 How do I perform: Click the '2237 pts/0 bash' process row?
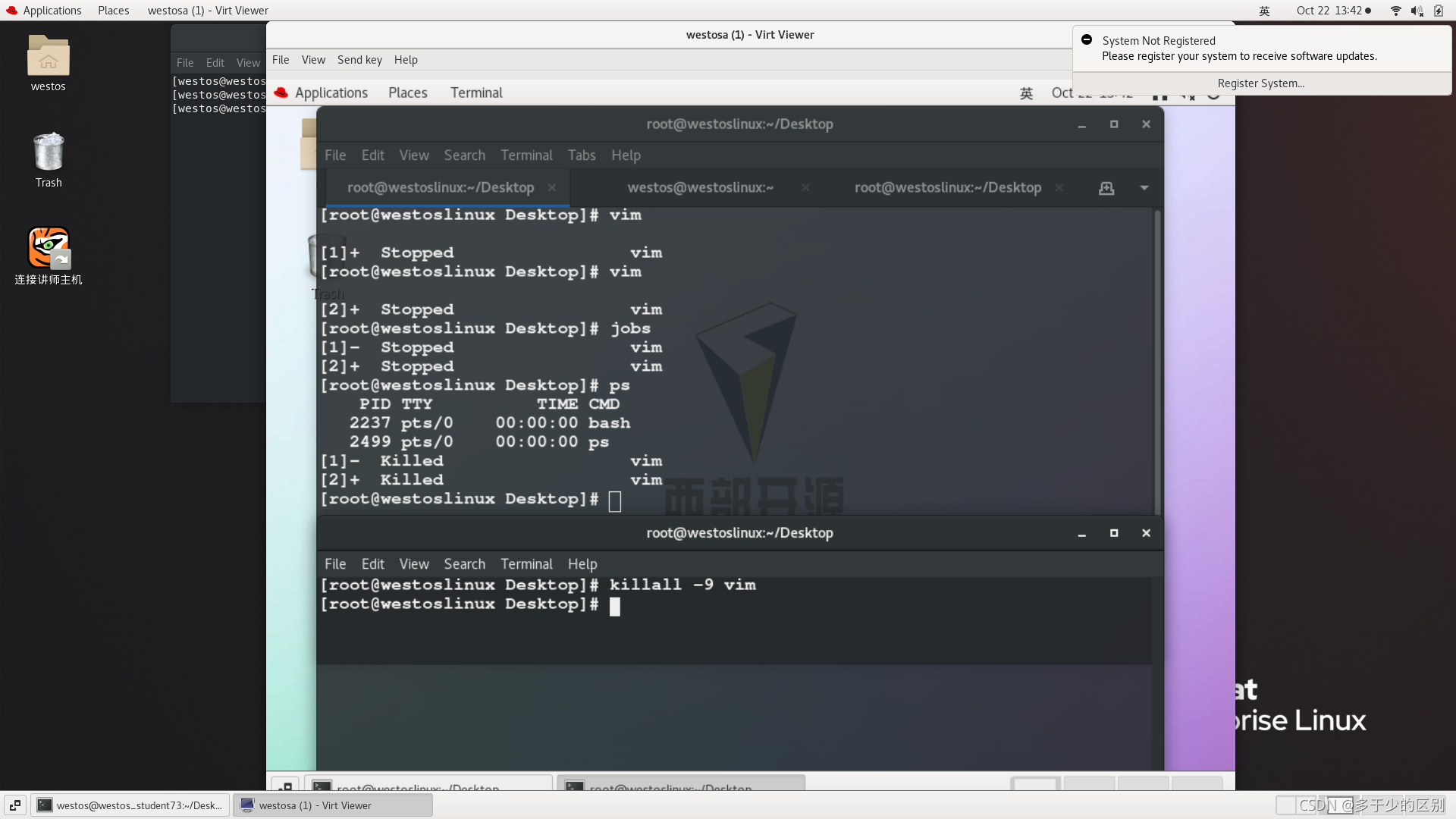point(489,423)
